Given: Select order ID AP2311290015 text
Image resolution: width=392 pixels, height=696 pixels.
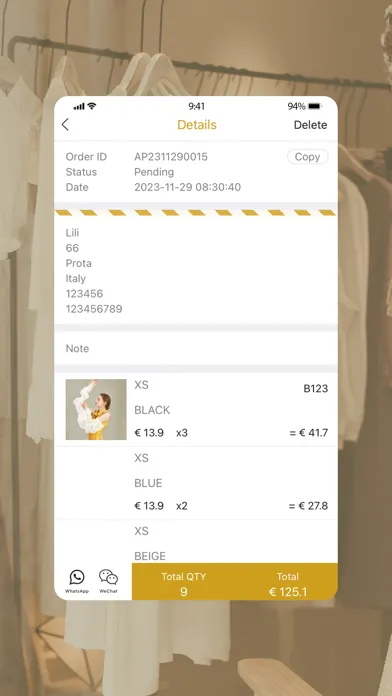Looking at the screenshot, I should point(171,157).
